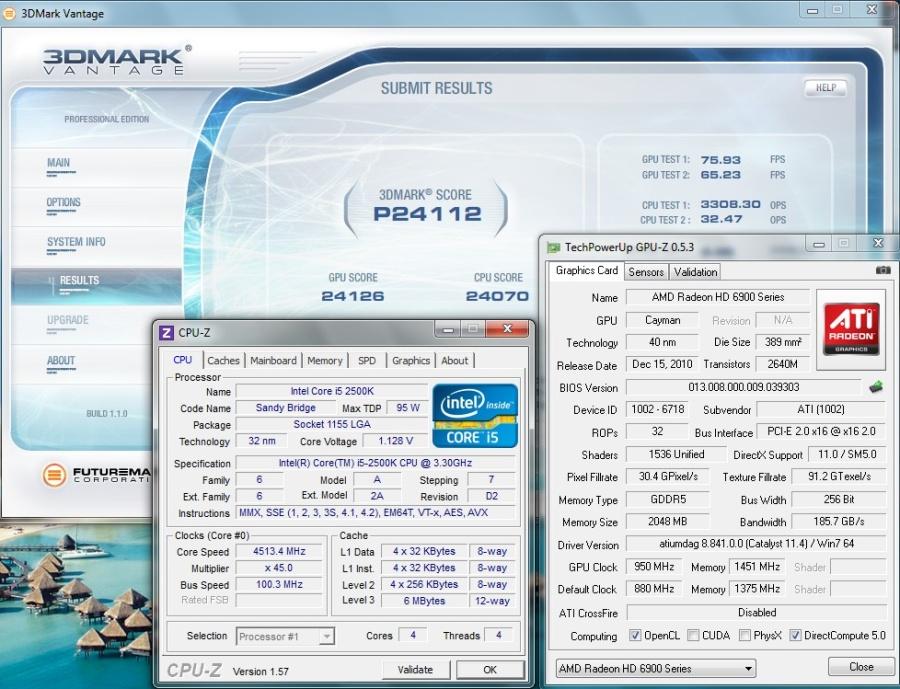Minimize the 3DMark Vantage window

[812, 10]
